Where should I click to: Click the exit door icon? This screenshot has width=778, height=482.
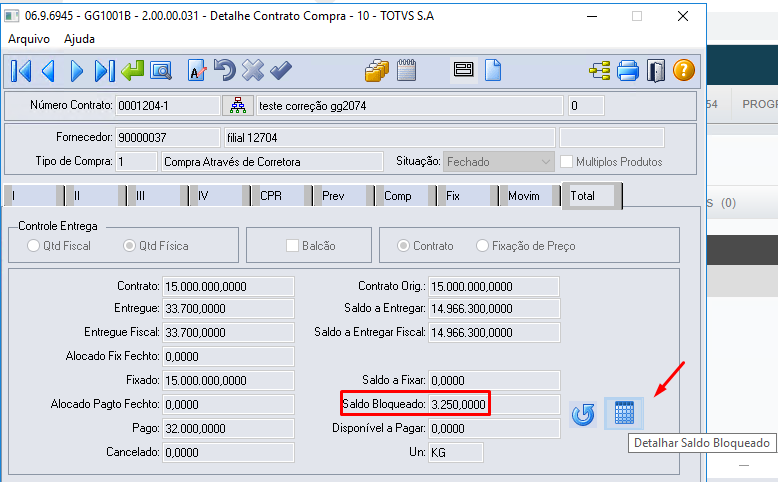655,70
